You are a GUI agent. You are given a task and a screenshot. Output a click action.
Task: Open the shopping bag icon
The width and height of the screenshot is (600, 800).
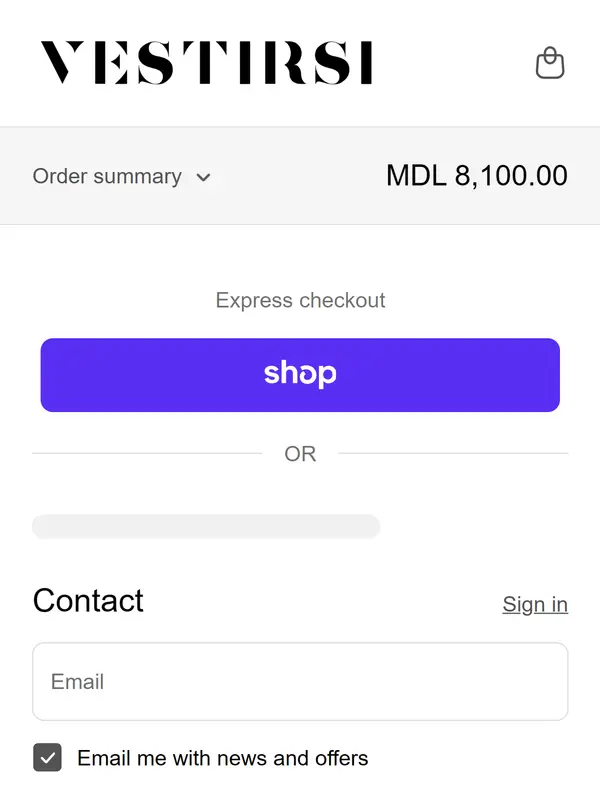tap(550, 63)
